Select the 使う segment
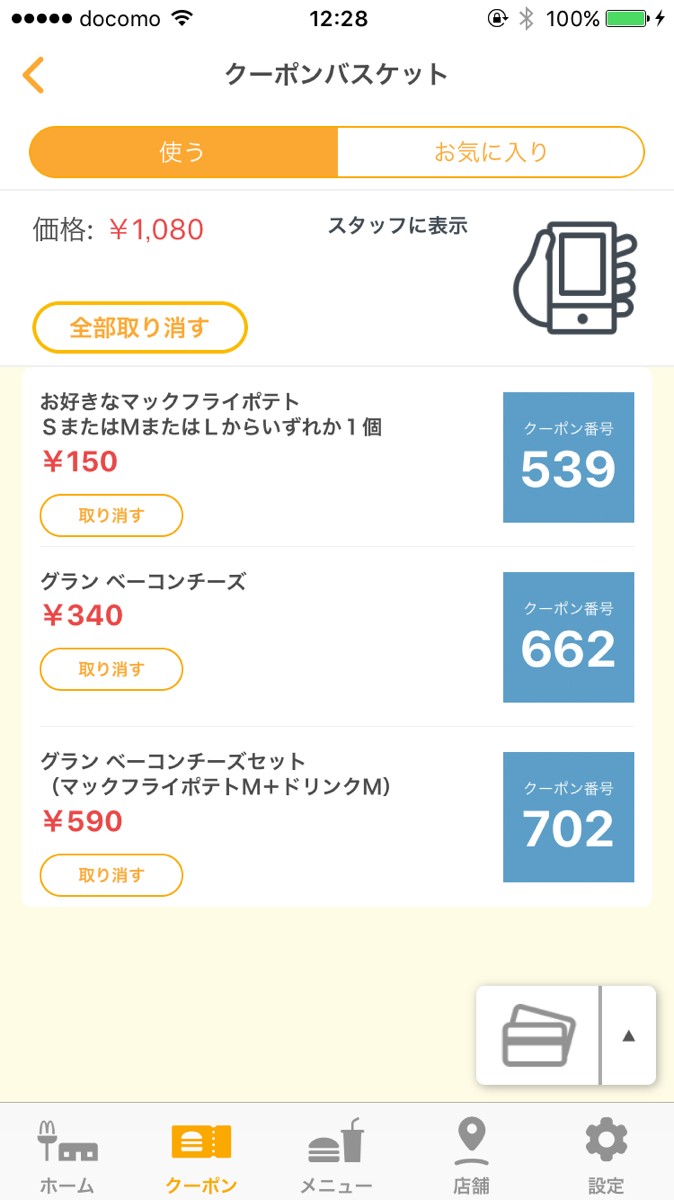Viewport: 674px width, 1200px height. (183, 152)
